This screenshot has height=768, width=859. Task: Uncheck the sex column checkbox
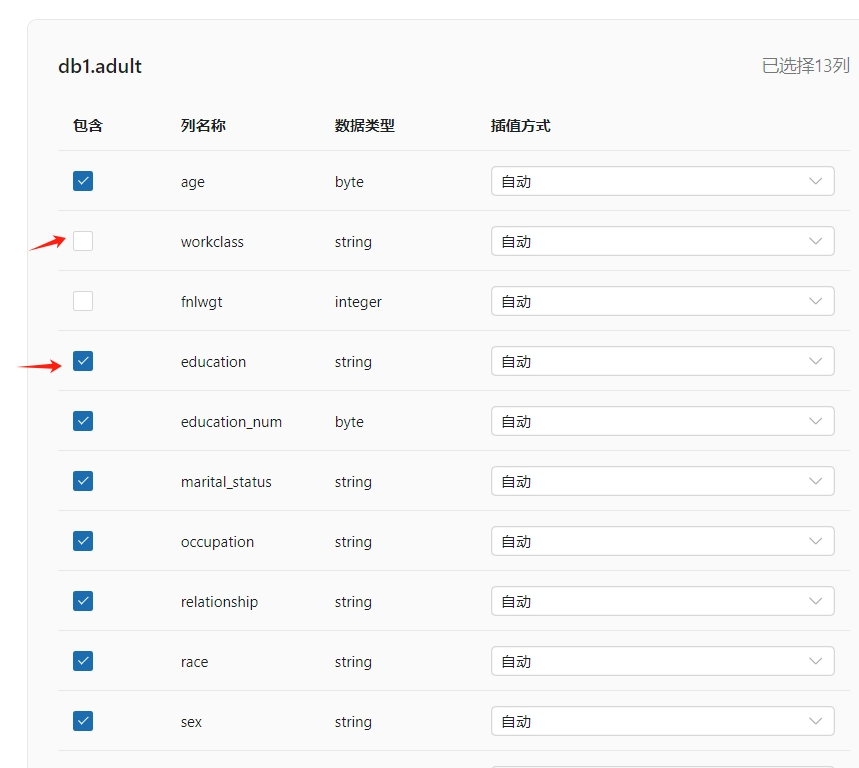click(x=83, y=721)
